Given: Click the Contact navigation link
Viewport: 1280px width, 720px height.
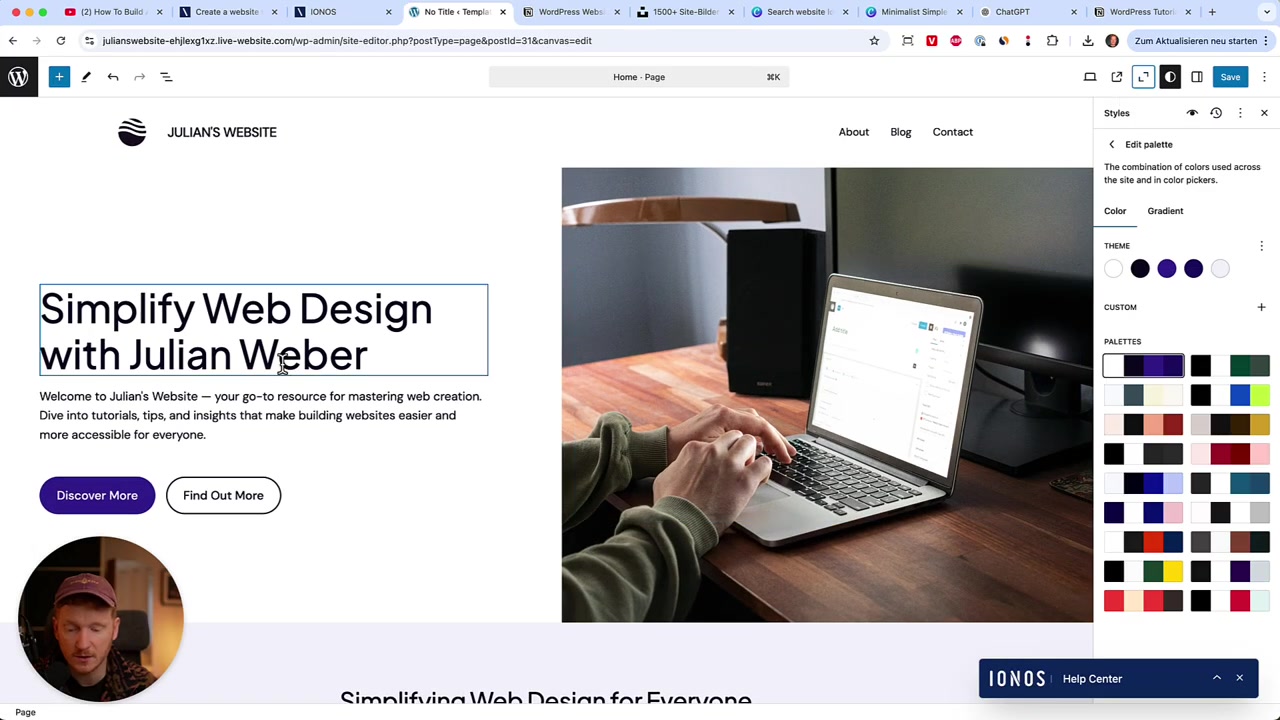Looking at the screenshot, I should tap(953, 132).
